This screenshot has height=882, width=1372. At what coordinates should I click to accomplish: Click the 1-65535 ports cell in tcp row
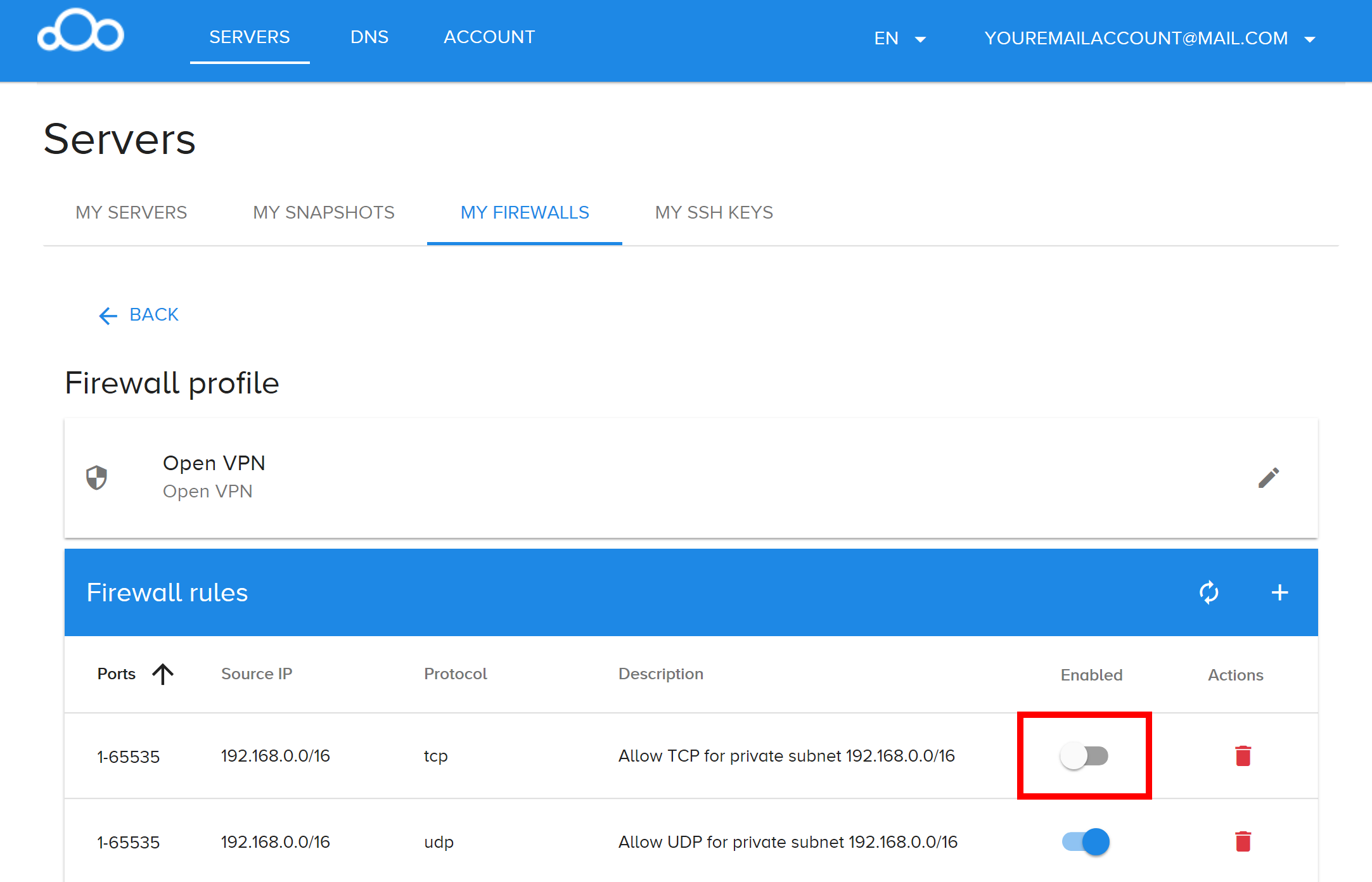(128, 757)
